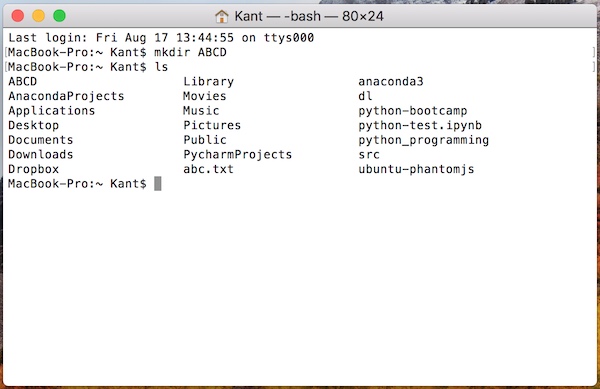Click the home folder icon in title bar
The width and height of the screenshot is (600, 389).
[222, 16]
